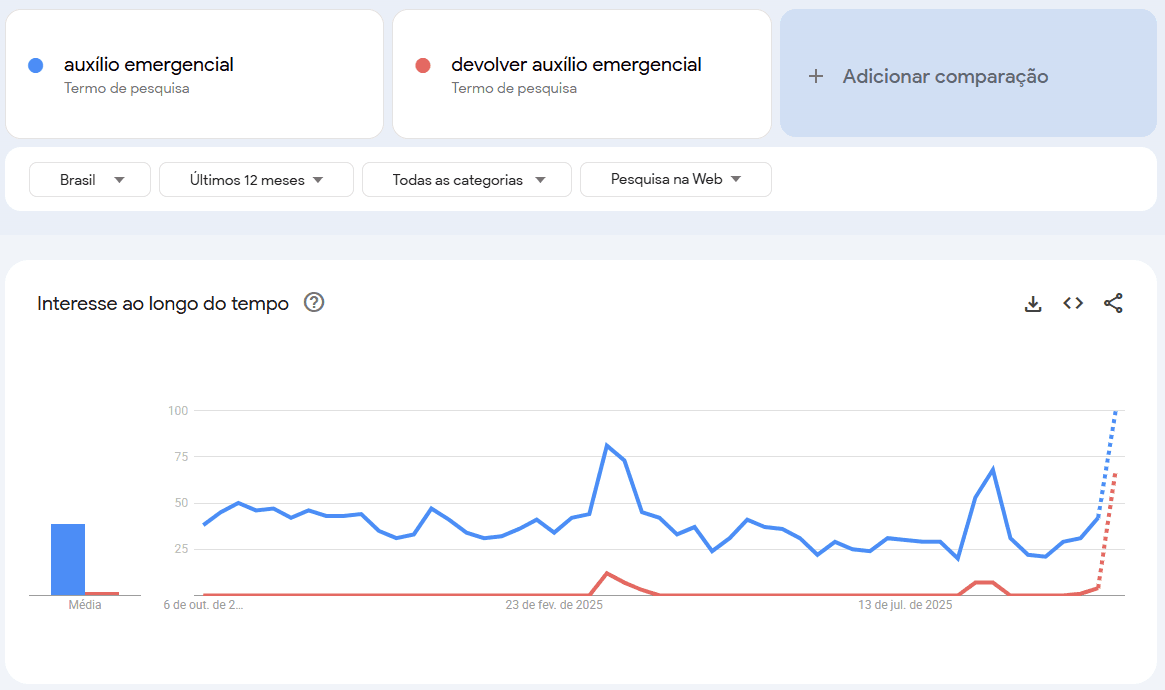Screen dimensions: 1165x690
Task: Open help icon beside Interesse ao longo do tempo
Action: (314, 303)
